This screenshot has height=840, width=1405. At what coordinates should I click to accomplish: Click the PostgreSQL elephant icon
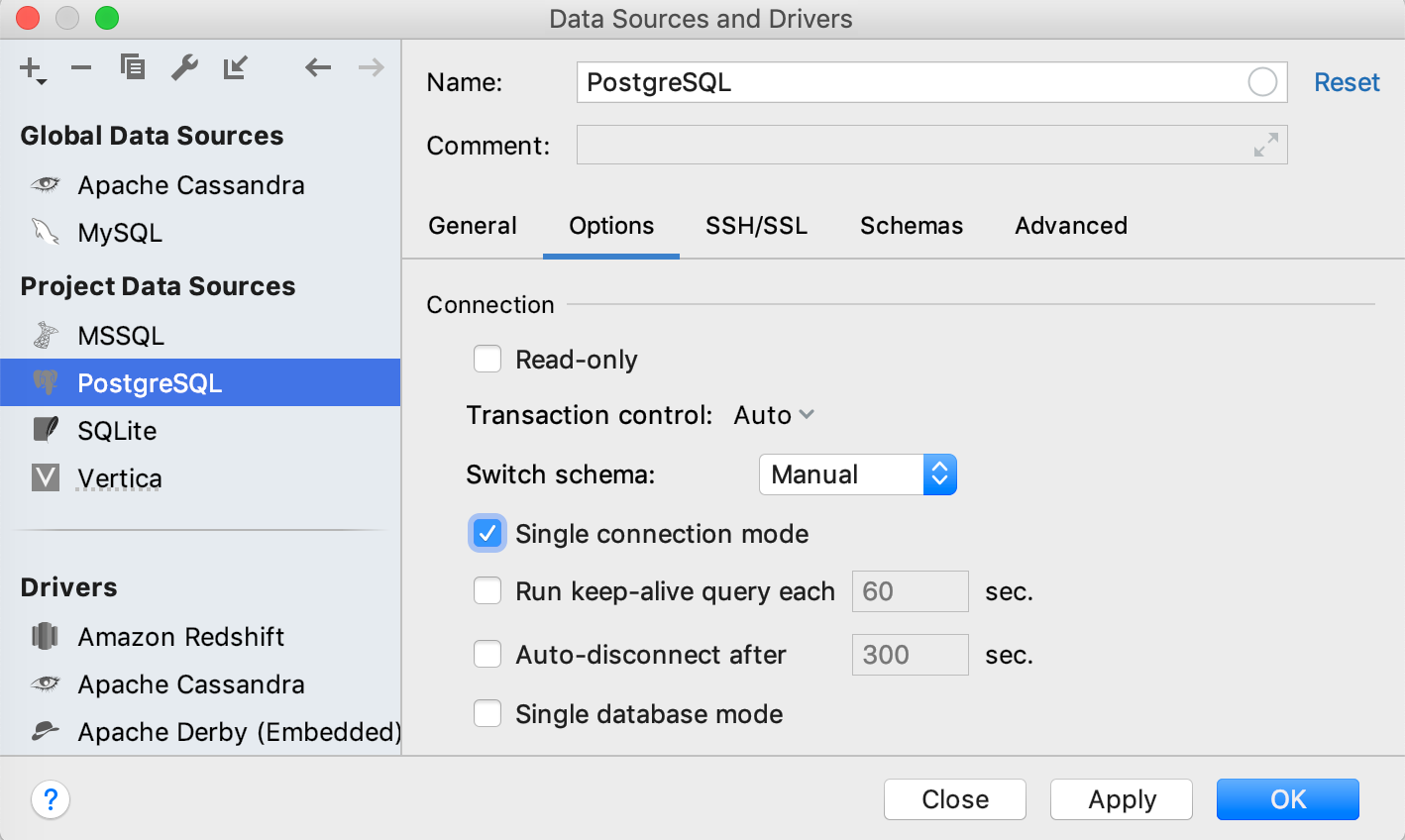tap(46, 382)
